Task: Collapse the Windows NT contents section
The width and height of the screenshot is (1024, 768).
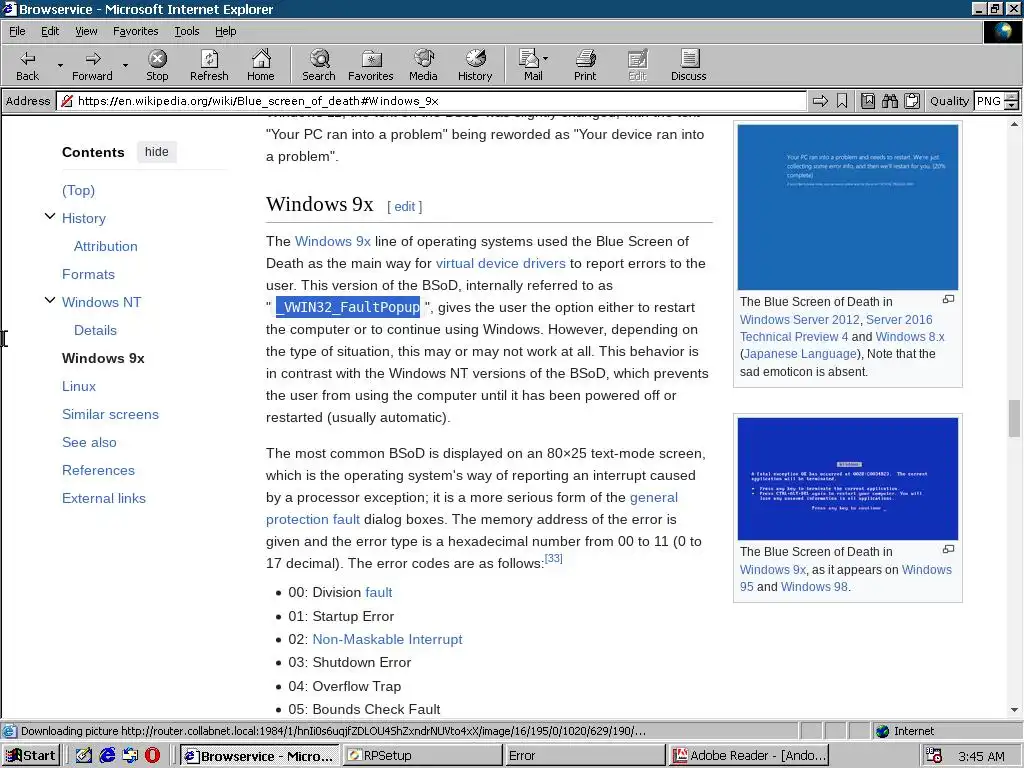Action: [50, 300]
